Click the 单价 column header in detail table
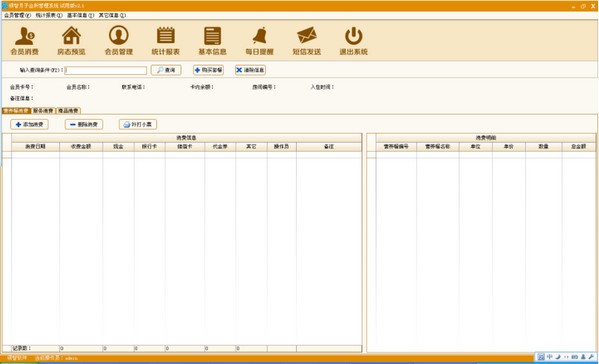The width and height of the screenshot is (599, 364). (x=509, y=147)
